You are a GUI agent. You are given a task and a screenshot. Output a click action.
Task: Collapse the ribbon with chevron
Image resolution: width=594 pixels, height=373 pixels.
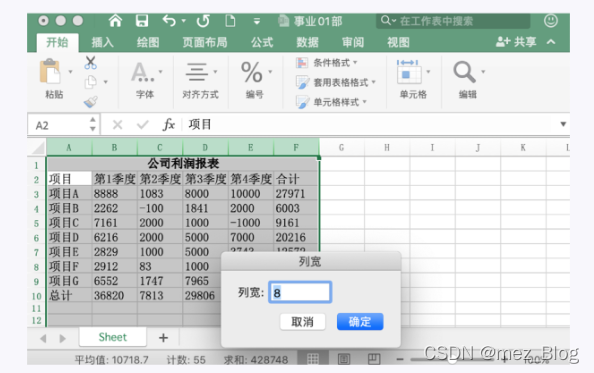coord(551,42)
